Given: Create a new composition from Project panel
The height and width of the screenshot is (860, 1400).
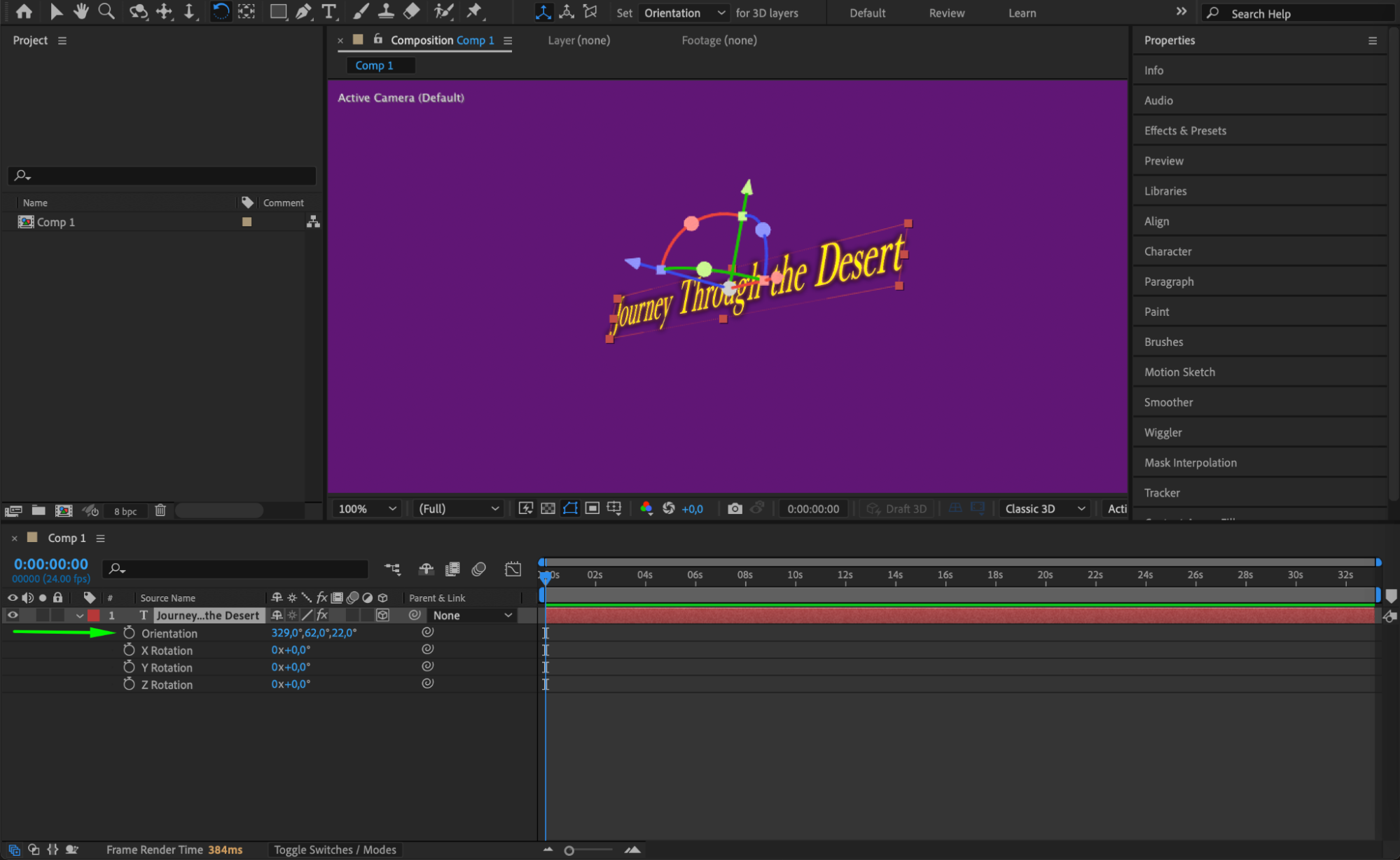Looking at the screenshot, I should pos(64,511).
